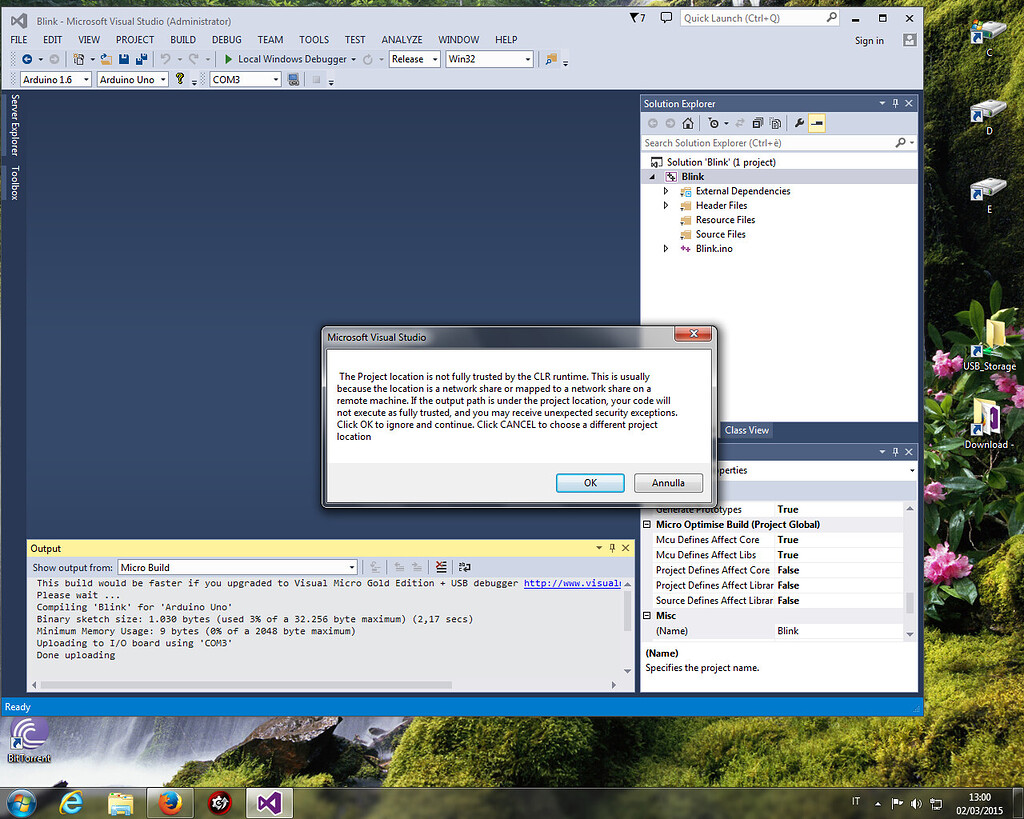Click the account picture icon near Sign in
The image size is (1024, 819).
(909, 40)
